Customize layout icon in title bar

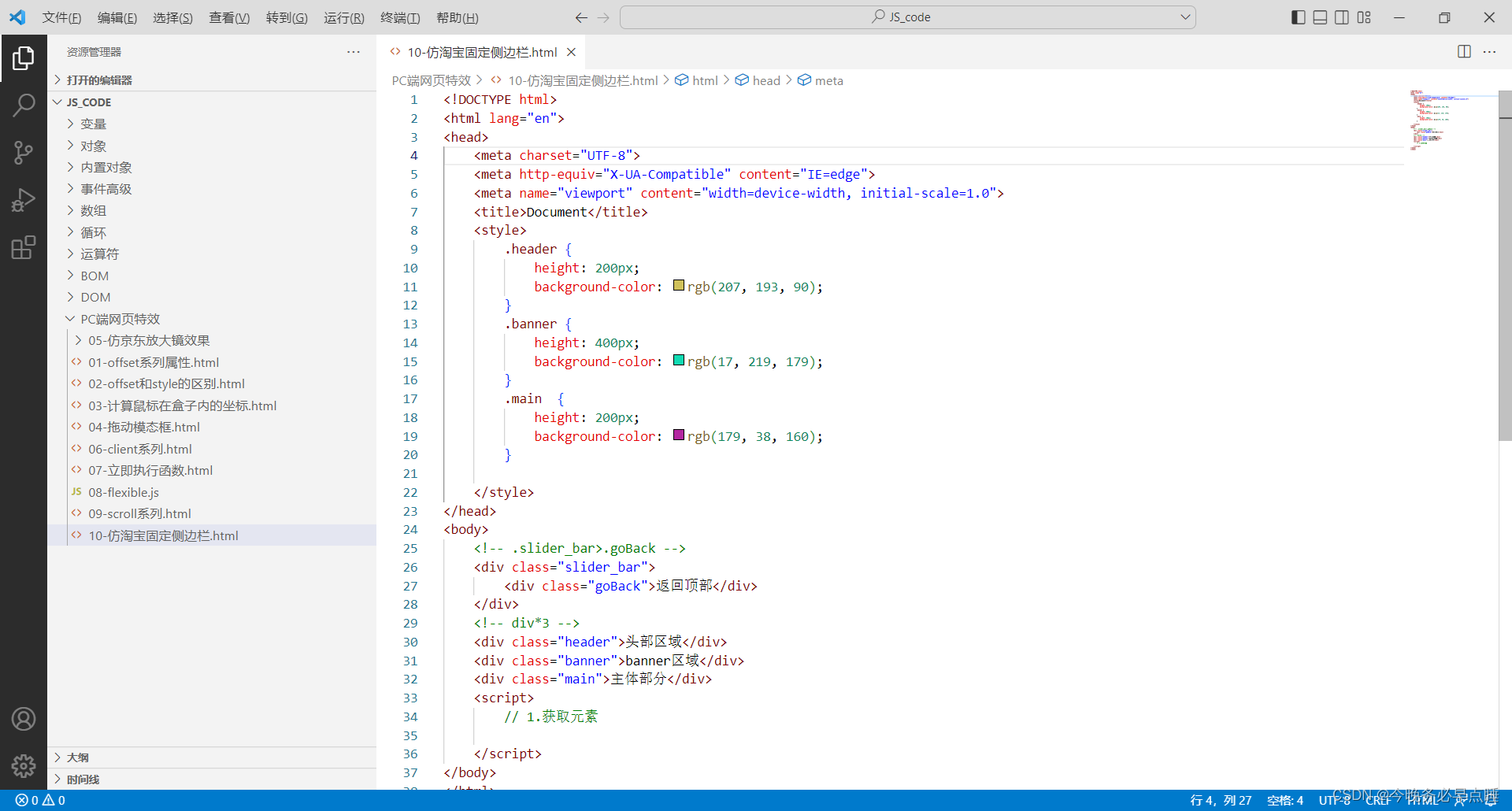click(1364, 17)
